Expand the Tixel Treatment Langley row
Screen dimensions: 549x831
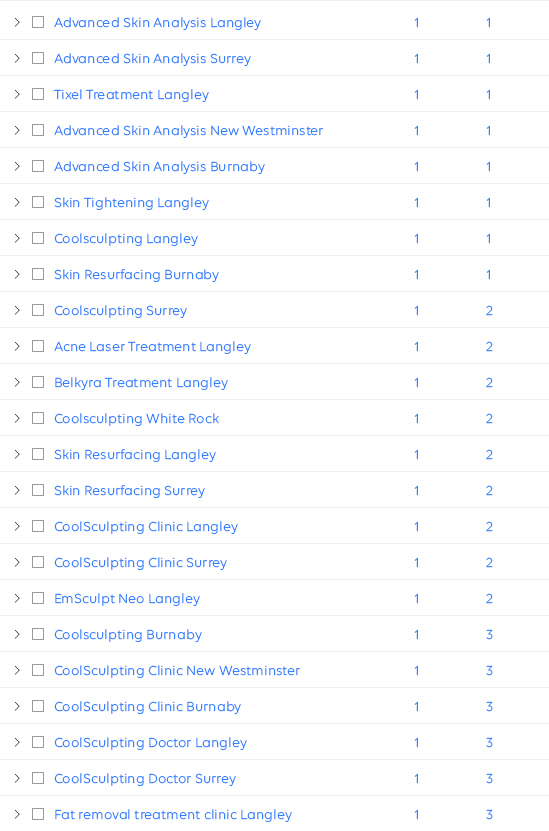(17, 94)
